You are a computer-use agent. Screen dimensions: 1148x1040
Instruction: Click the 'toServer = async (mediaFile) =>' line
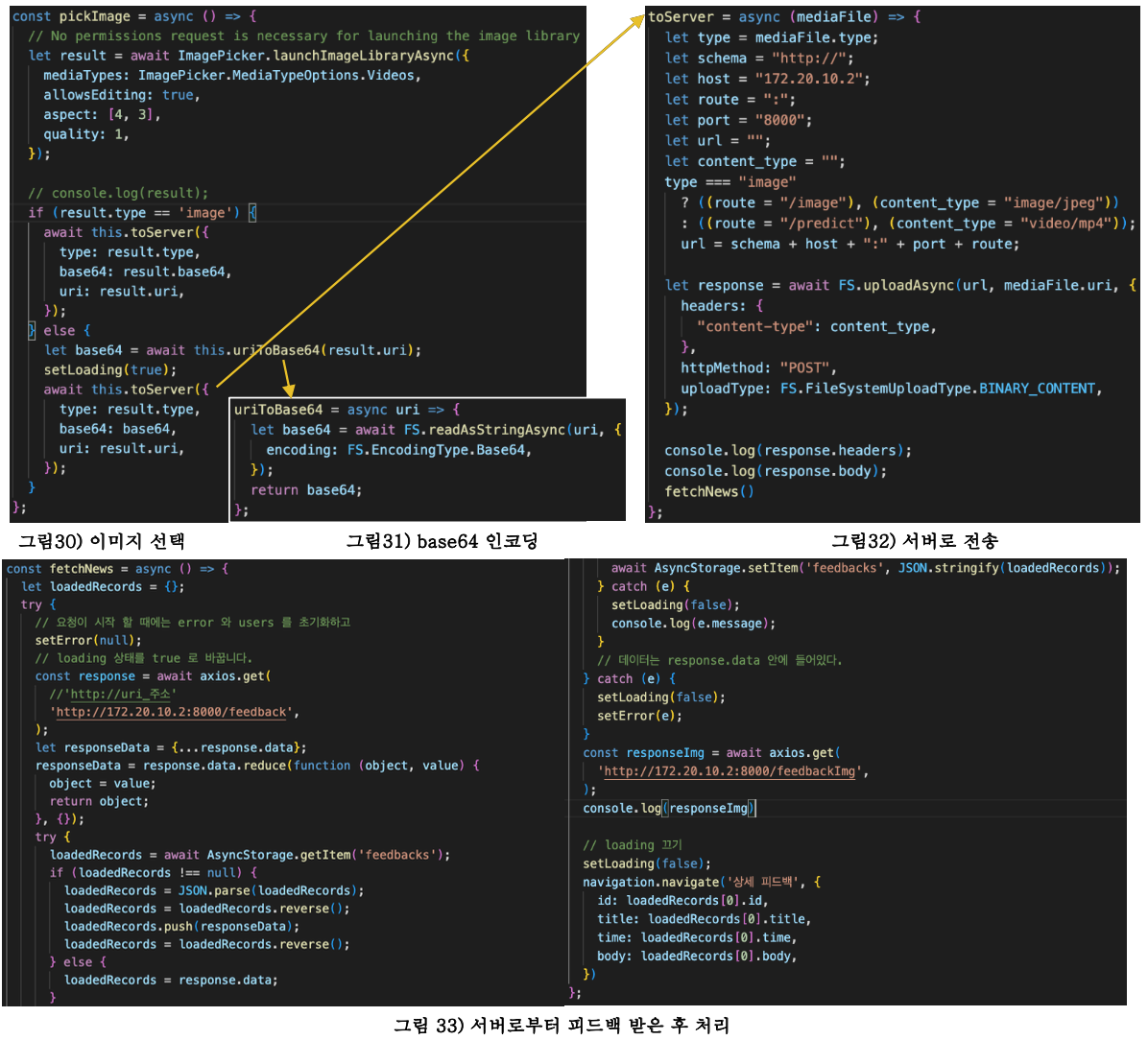(x=785, y=17)
